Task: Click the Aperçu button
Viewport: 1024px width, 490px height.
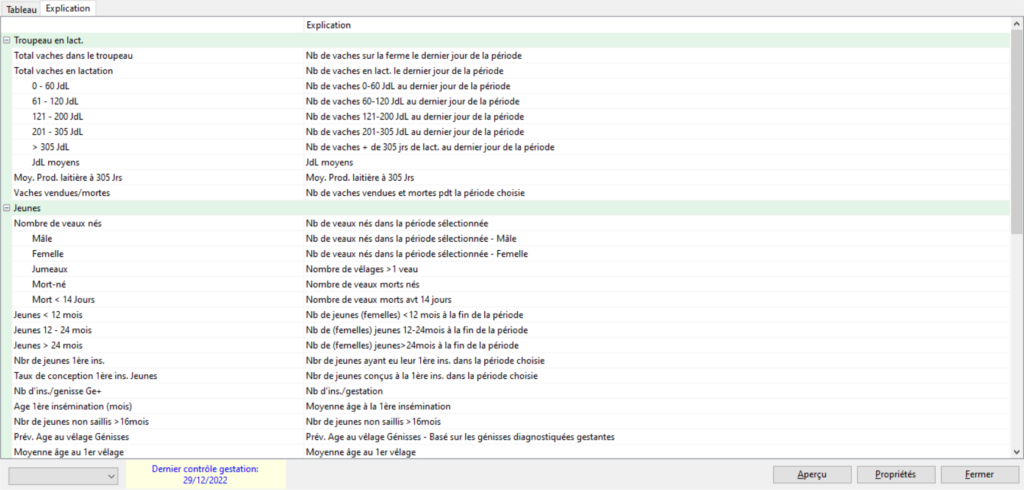Action: [811, 474]
